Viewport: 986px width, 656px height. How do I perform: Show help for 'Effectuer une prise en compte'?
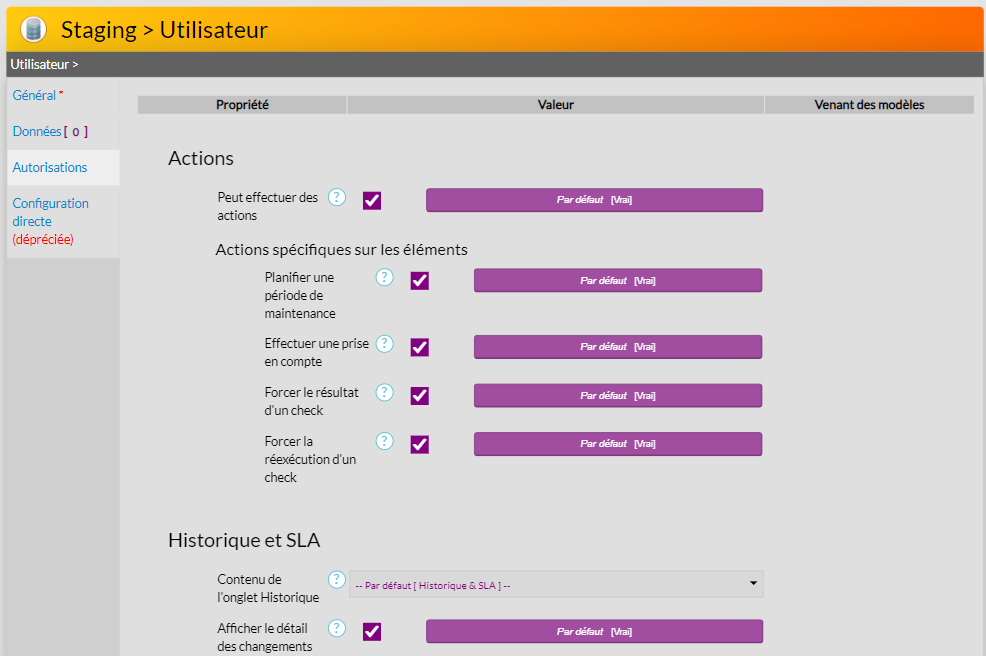(x=384, y=344)
